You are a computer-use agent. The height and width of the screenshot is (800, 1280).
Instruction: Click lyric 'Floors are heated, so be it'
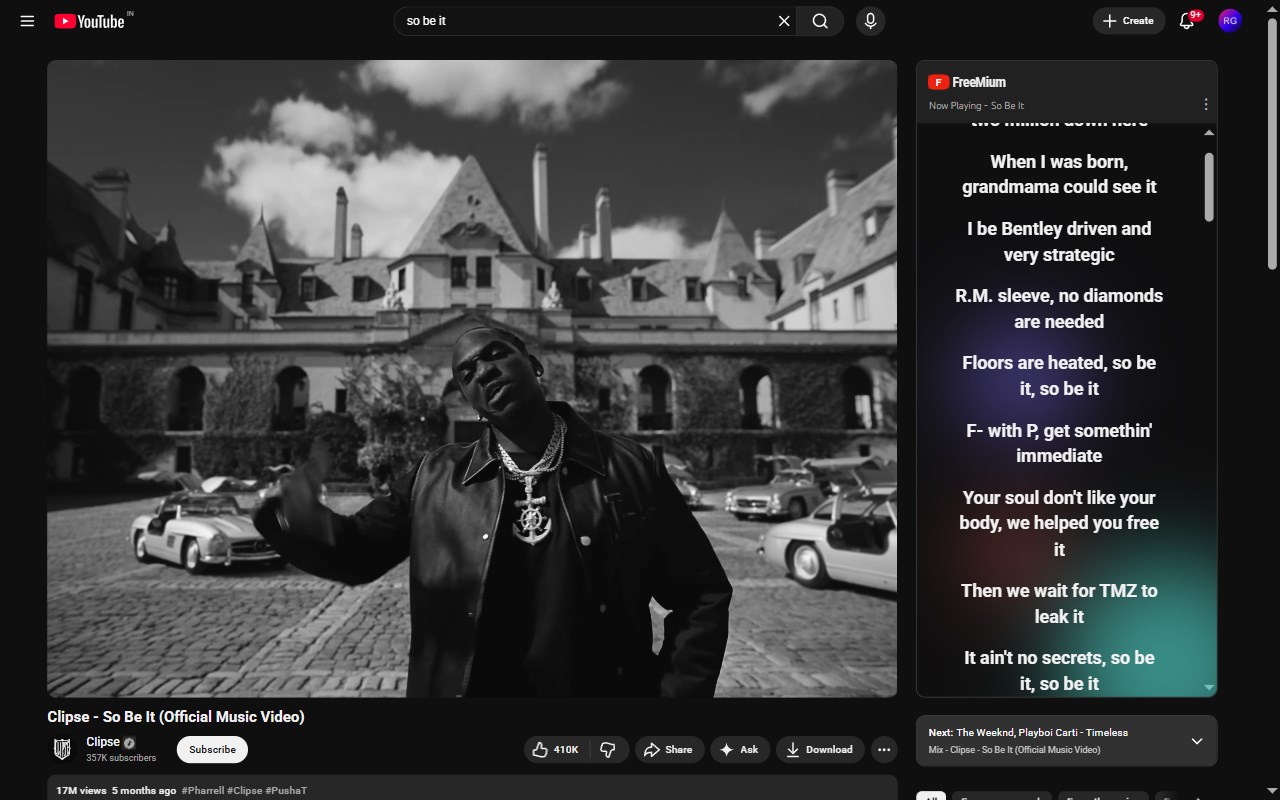(1059, 375)
